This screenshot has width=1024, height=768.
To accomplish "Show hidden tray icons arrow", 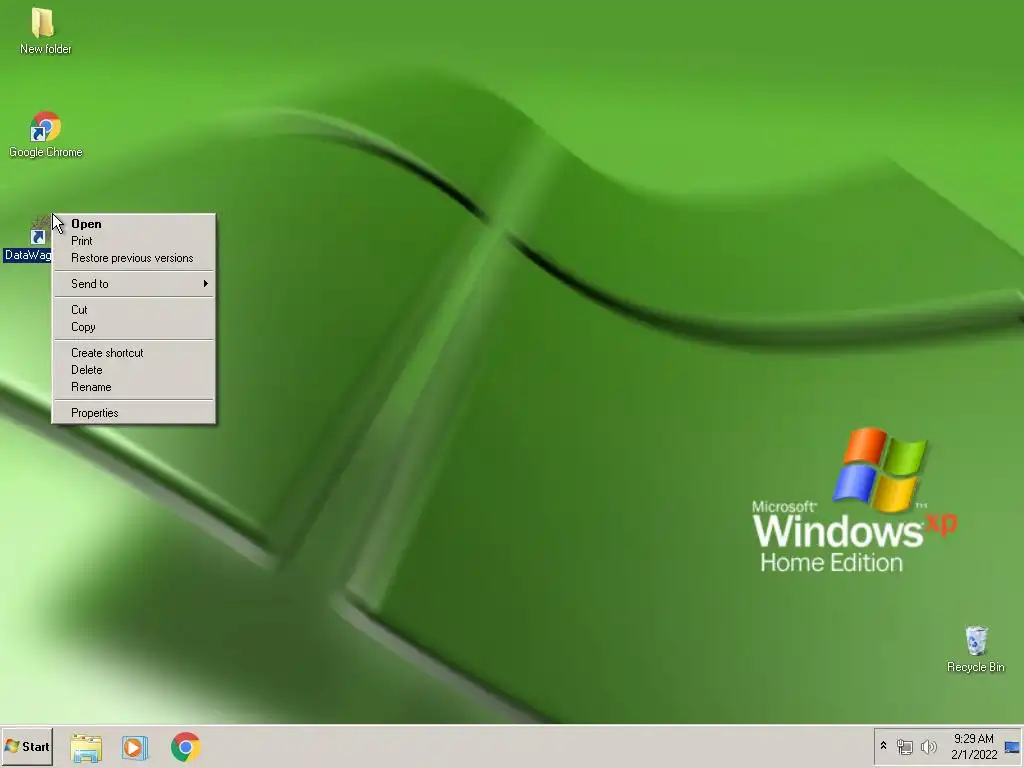I will tap(884, 746).
